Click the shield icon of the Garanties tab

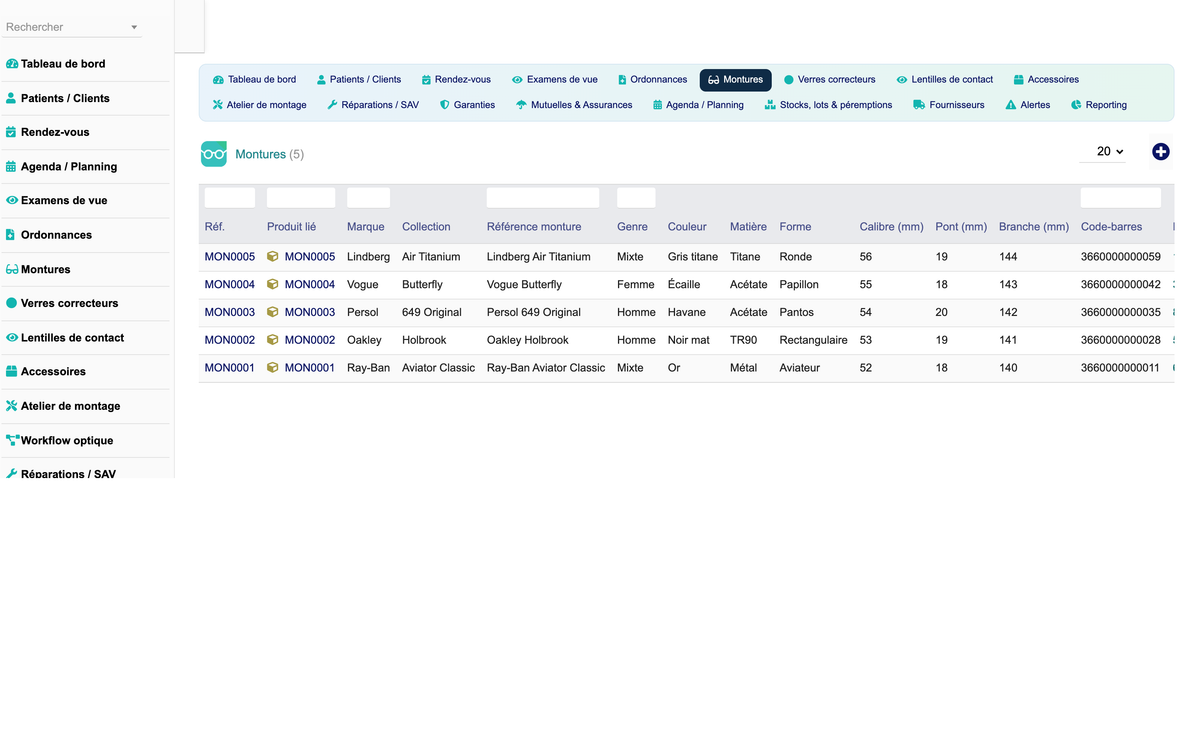445,105
